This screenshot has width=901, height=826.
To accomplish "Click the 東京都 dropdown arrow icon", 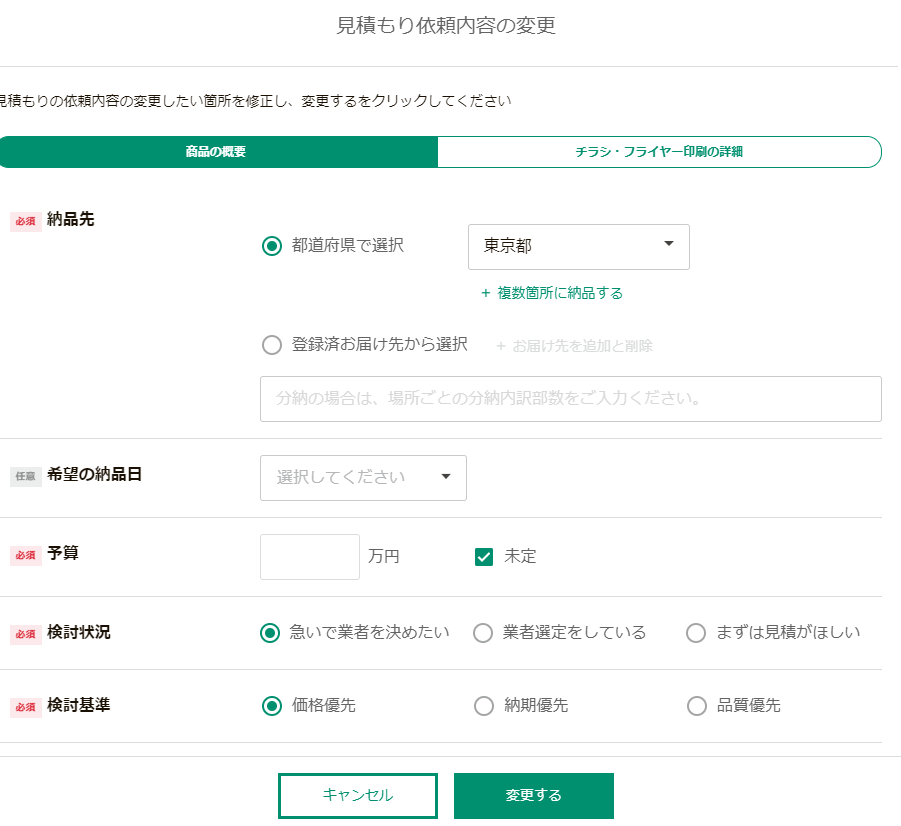I will 668,244.
